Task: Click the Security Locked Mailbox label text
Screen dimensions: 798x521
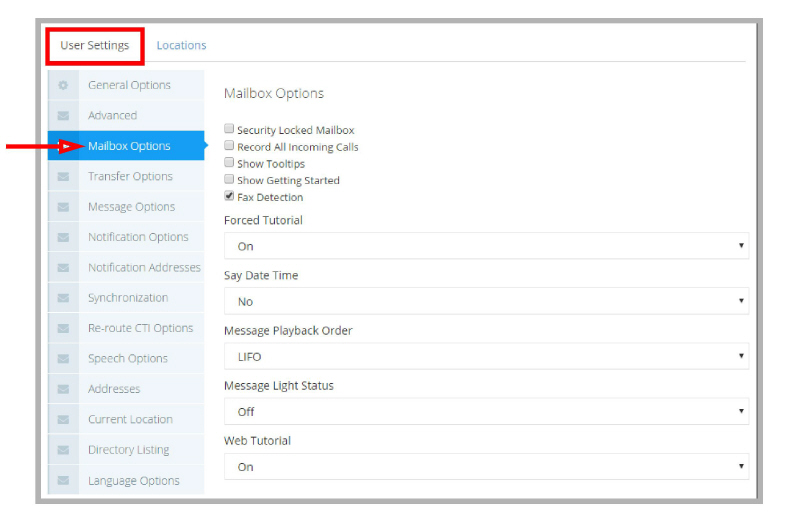Action: (295, 130)
